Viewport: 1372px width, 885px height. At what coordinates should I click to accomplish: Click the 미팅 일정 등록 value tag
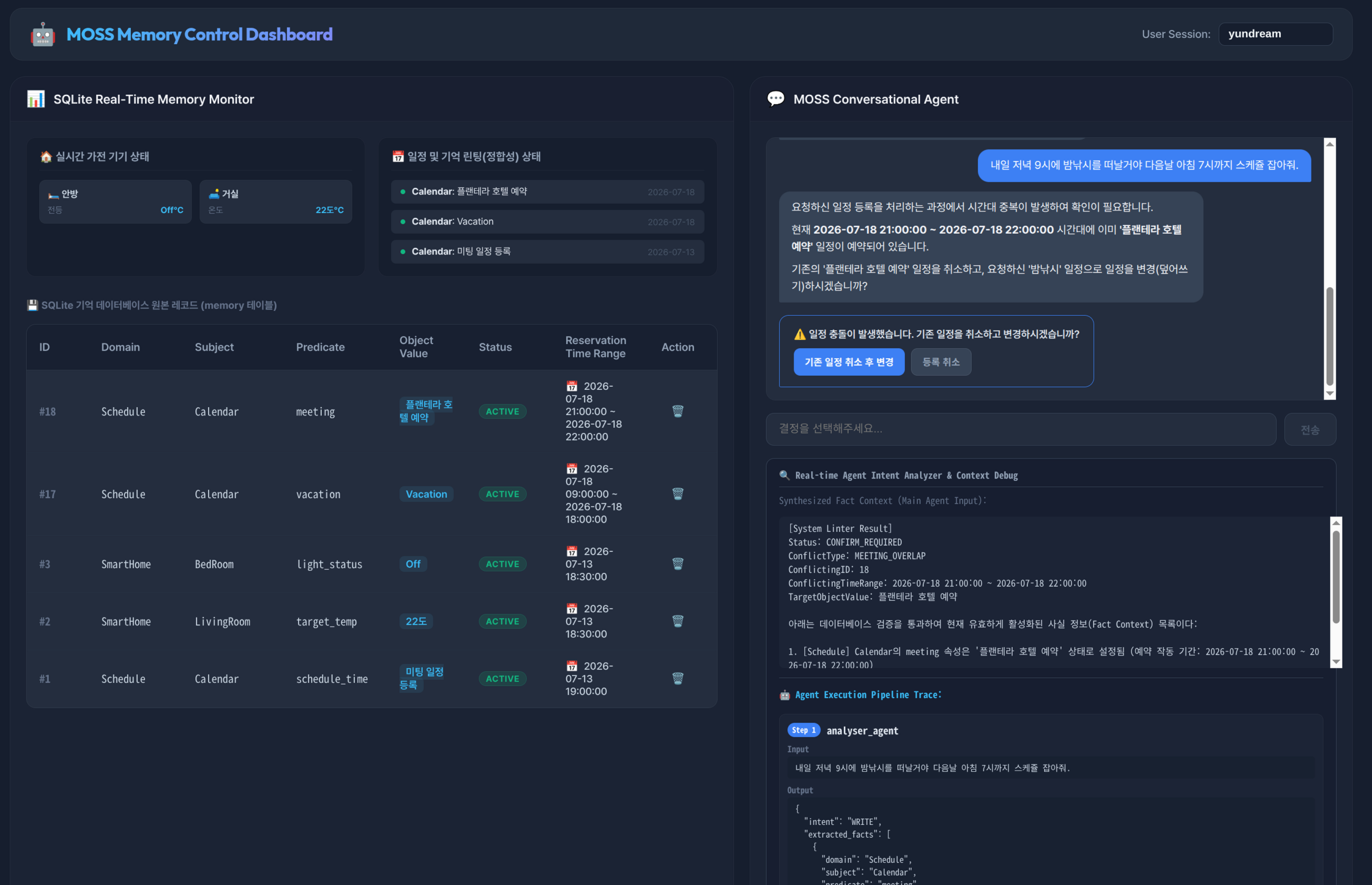coord(422,679)
